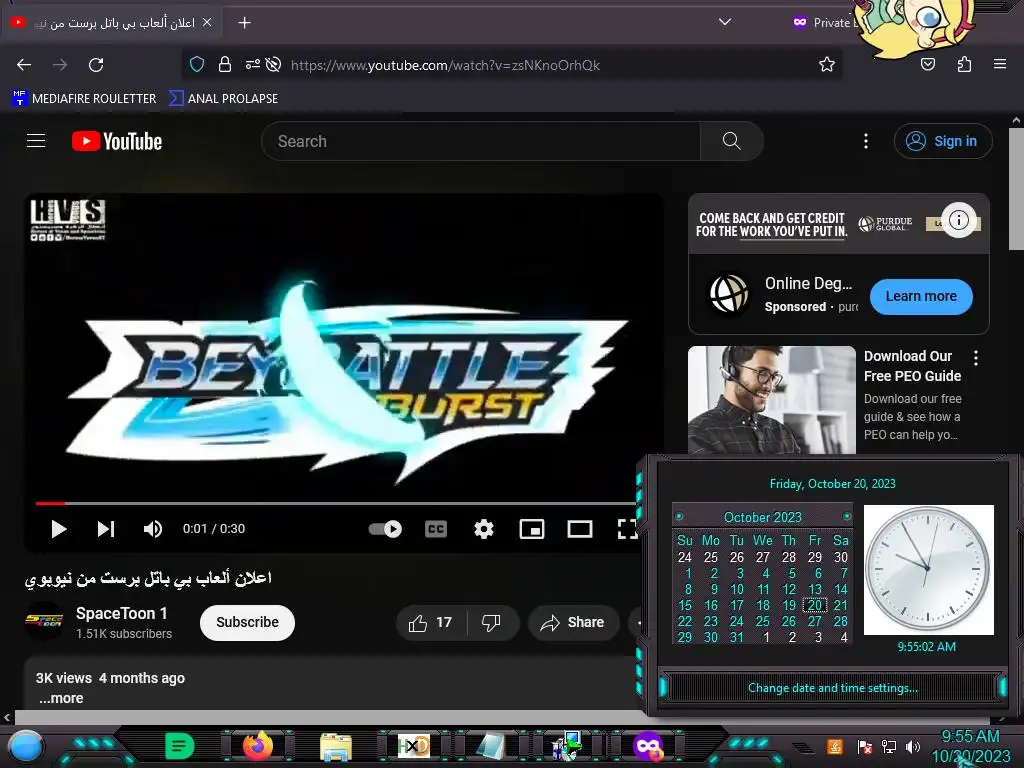The height and width of the screenshot is (768, 1024).
Task: Select October 20 in the calendar
Action: coord(814,605)
